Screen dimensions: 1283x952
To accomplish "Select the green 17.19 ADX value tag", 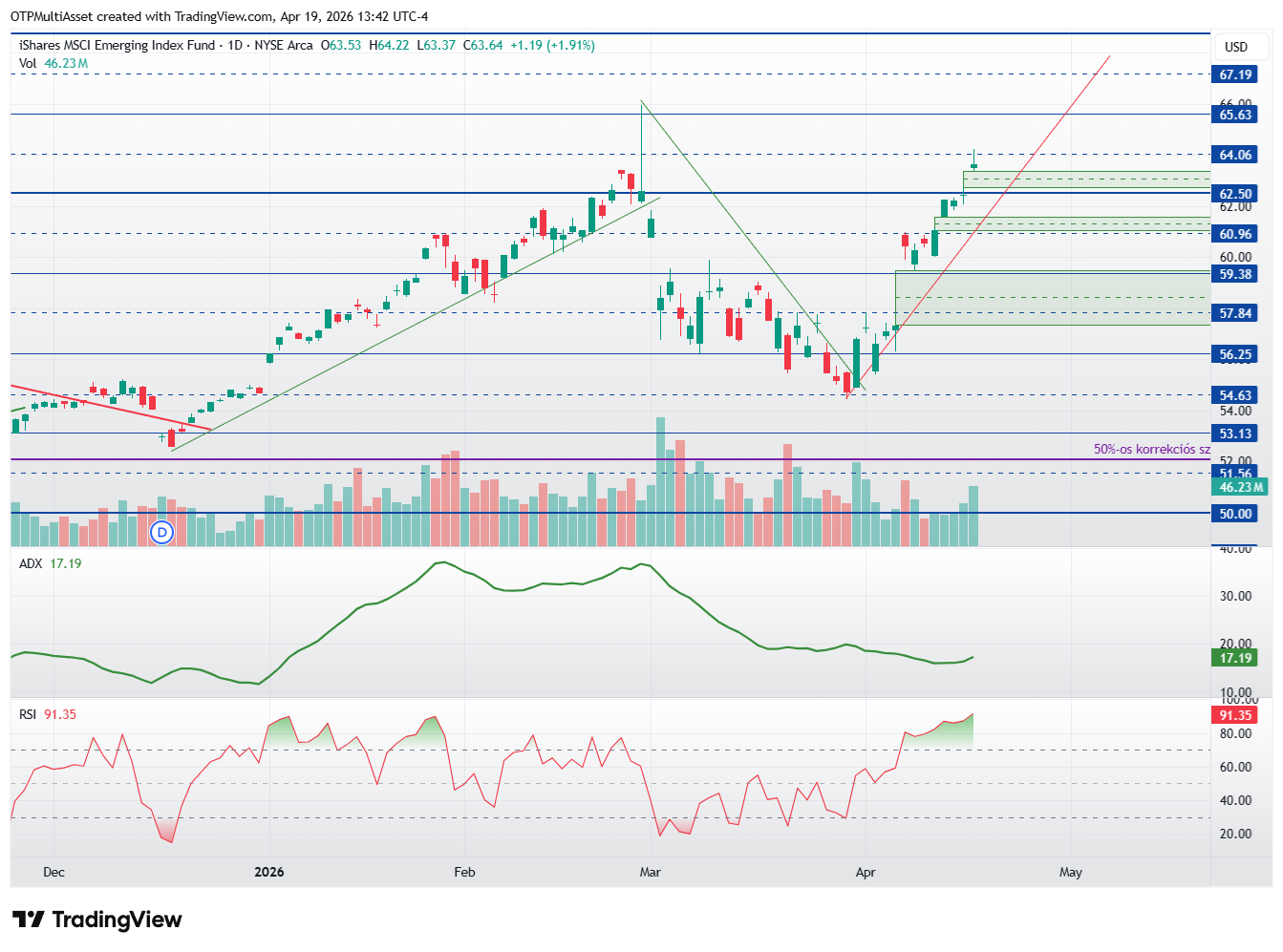I will (x=1235, y=658).
